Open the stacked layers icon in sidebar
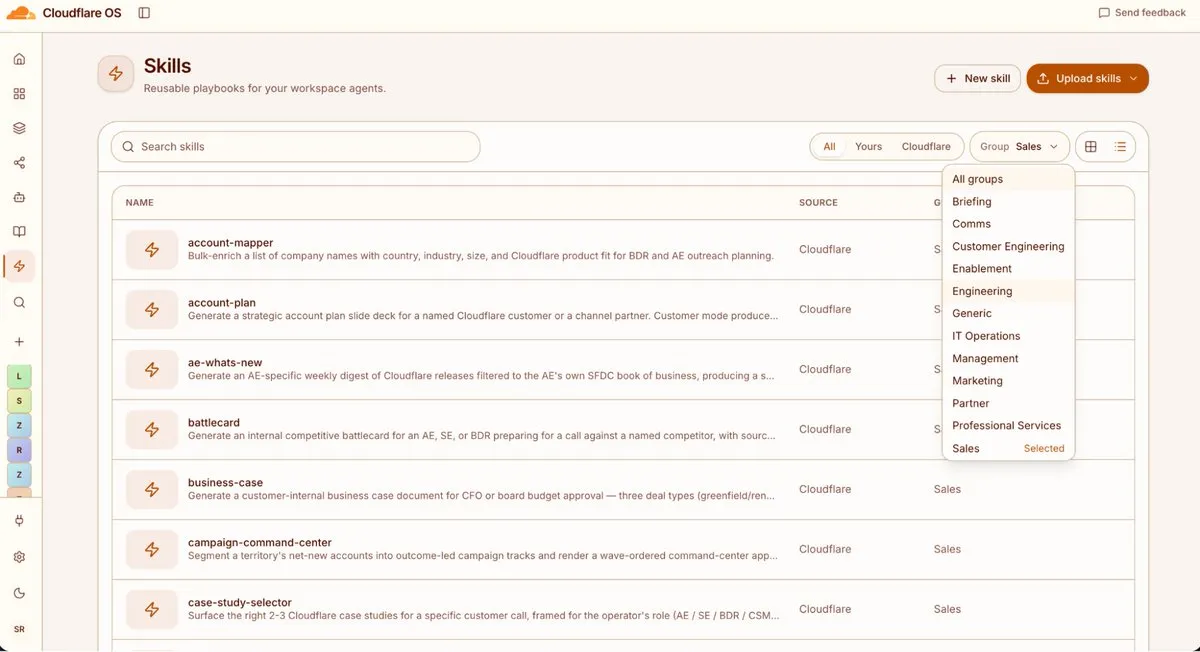Viewport: 1200px width, 652px height. pyautogui.click(x=19, y=128)
